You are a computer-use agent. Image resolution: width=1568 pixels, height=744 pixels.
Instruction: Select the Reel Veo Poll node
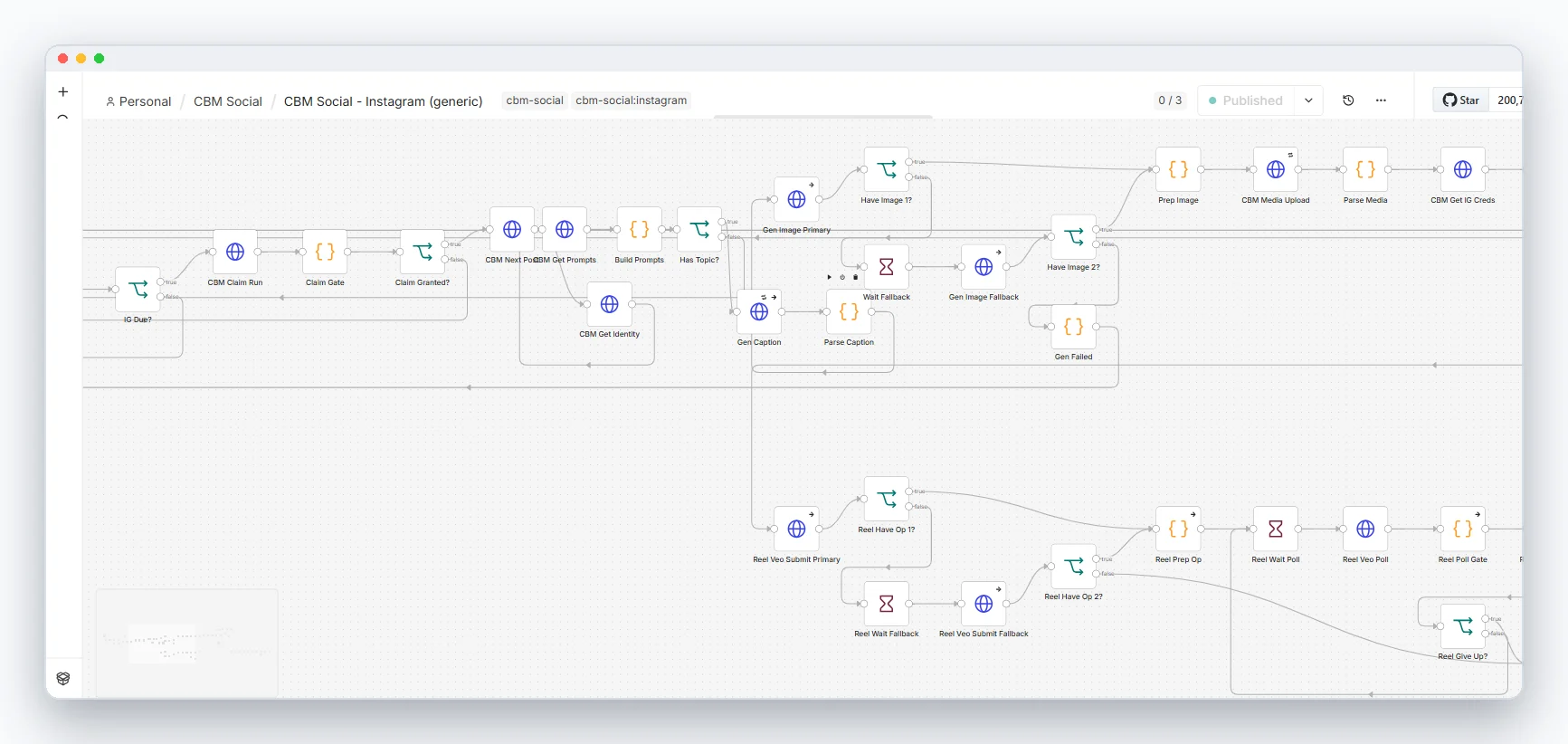[x=1365, y=529]
